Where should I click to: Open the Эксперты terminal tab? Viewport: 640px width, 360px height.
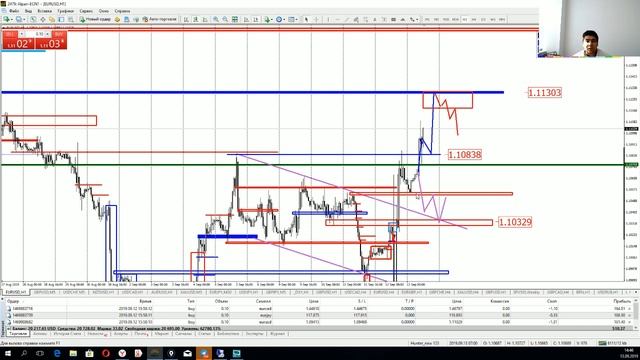[x=254, y=334]
